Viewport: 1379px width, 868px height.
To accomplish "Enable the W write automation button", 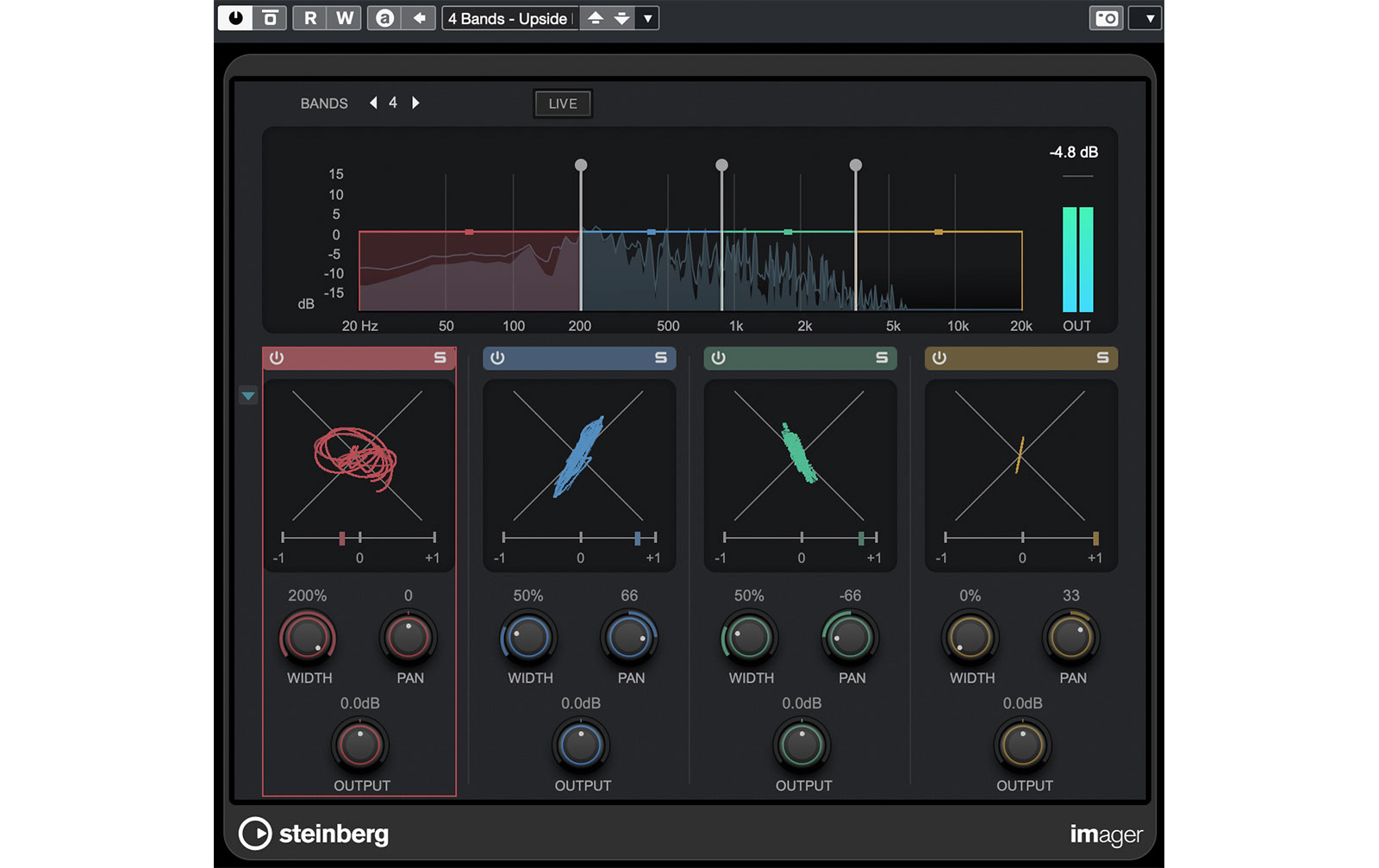I will pyautogui.click(x=345, y=18).
